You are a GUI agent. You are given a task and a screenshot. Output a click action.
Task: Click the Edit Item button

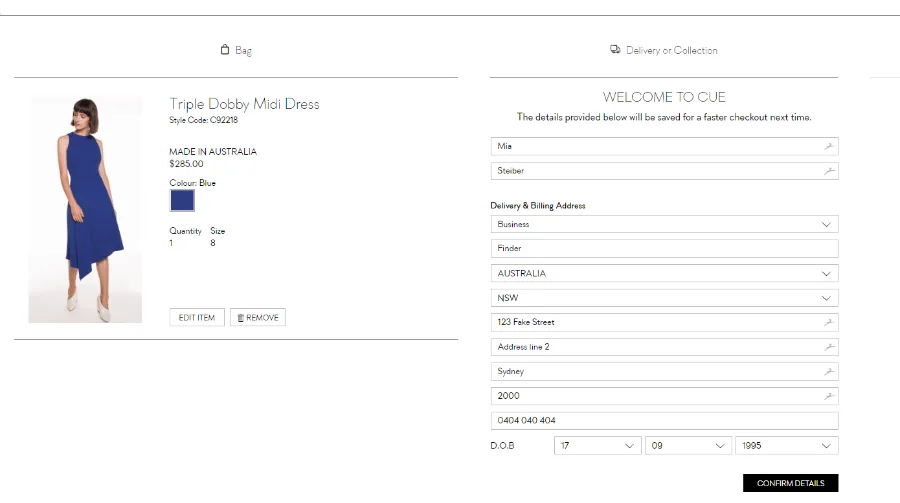197,318
